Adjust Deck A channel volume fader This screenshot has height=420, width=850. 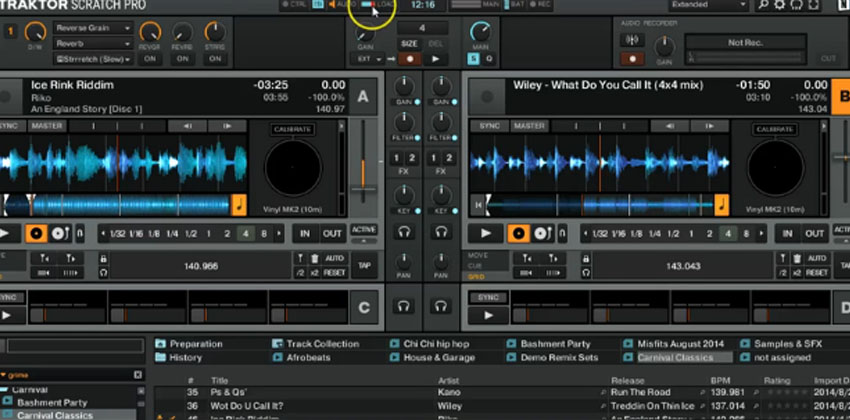[x=363, y=188]
